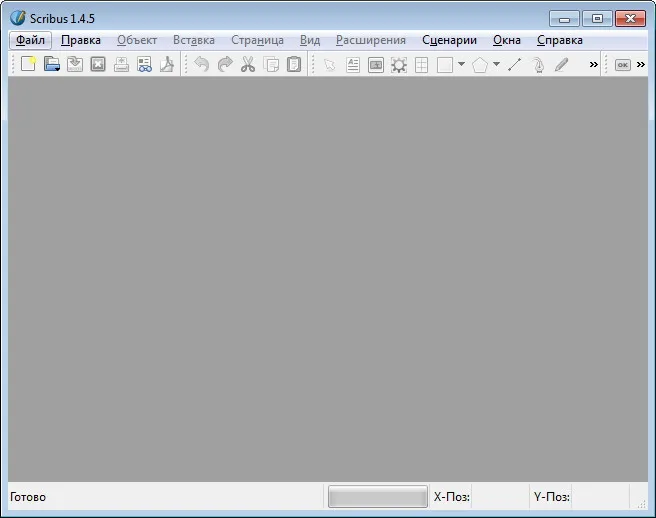Click the Cut scissors icon
The height and width of the screenshot is (518, 656).
(248, 64)
